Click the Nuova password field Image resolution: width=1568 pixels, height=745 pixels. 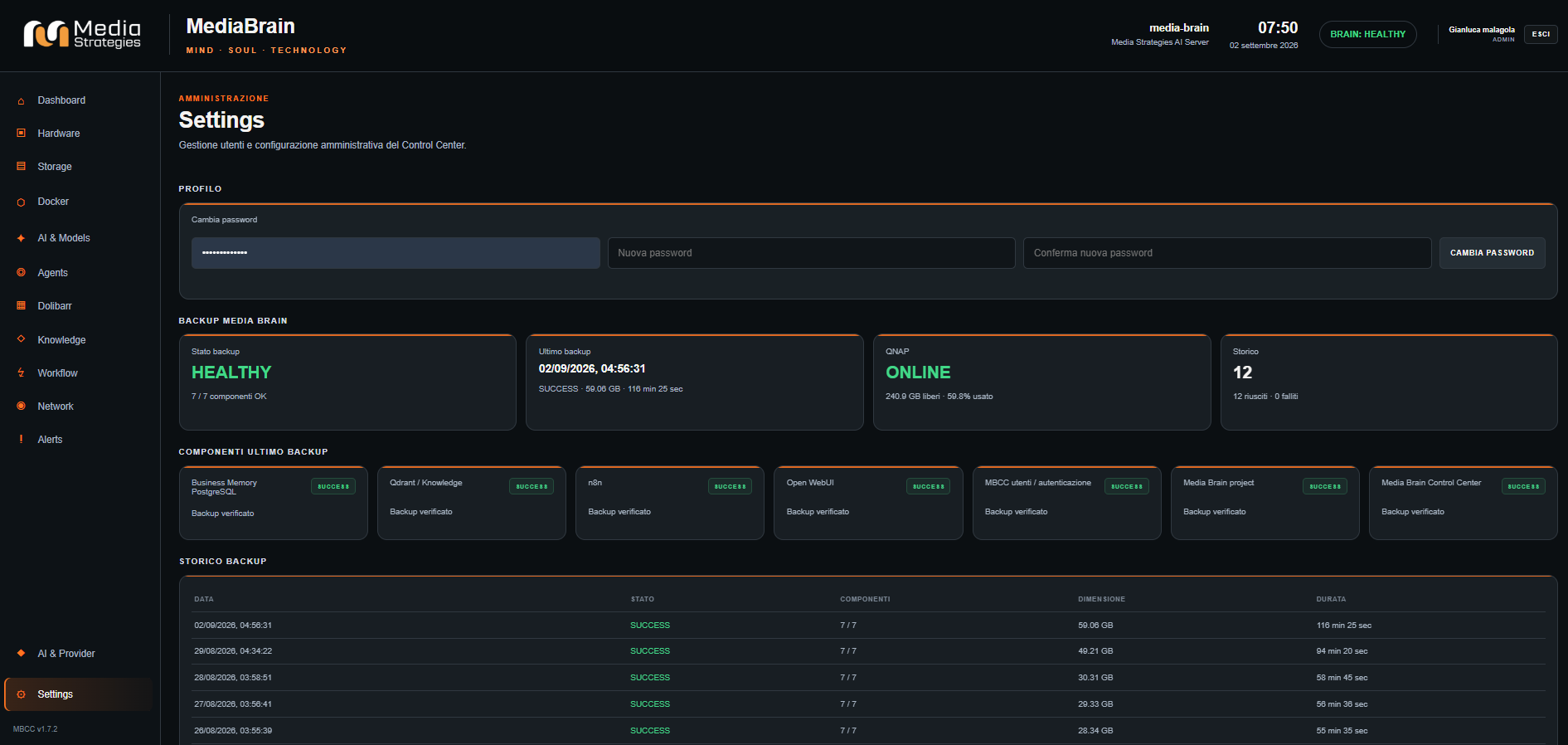click(811, 253)
